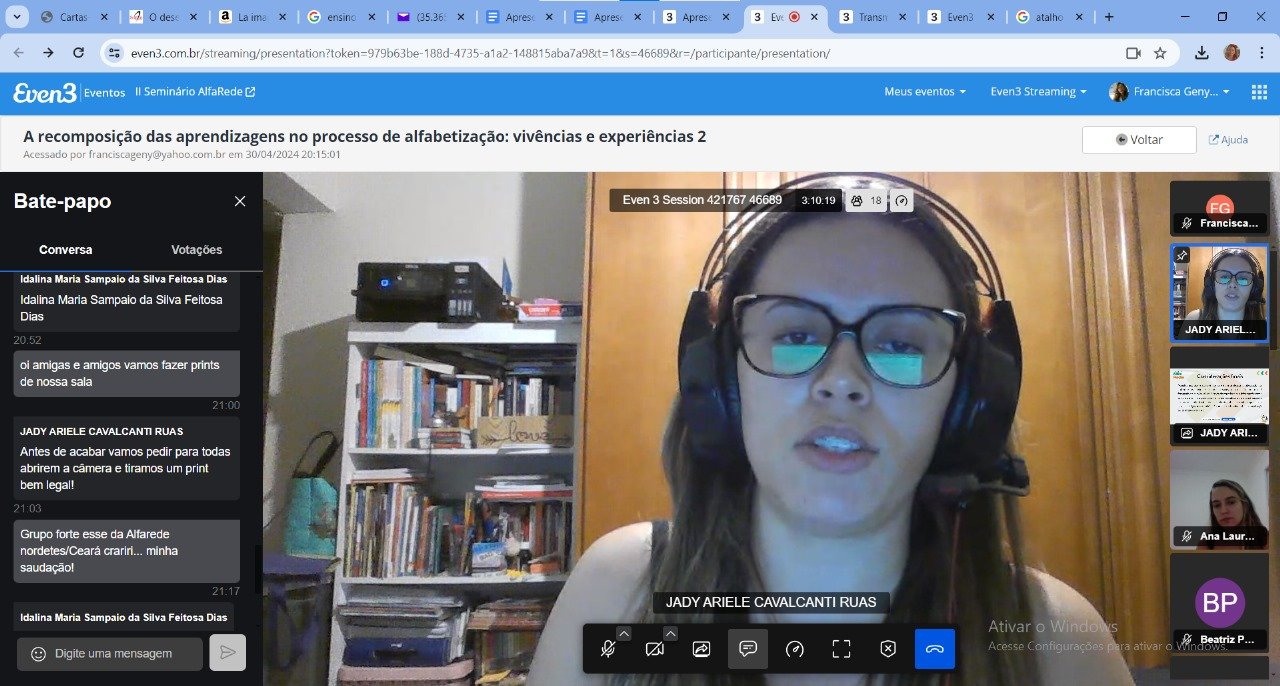1280x686 pixels.
Task: Open the participants count showing 18
Action: click(866, 201)
